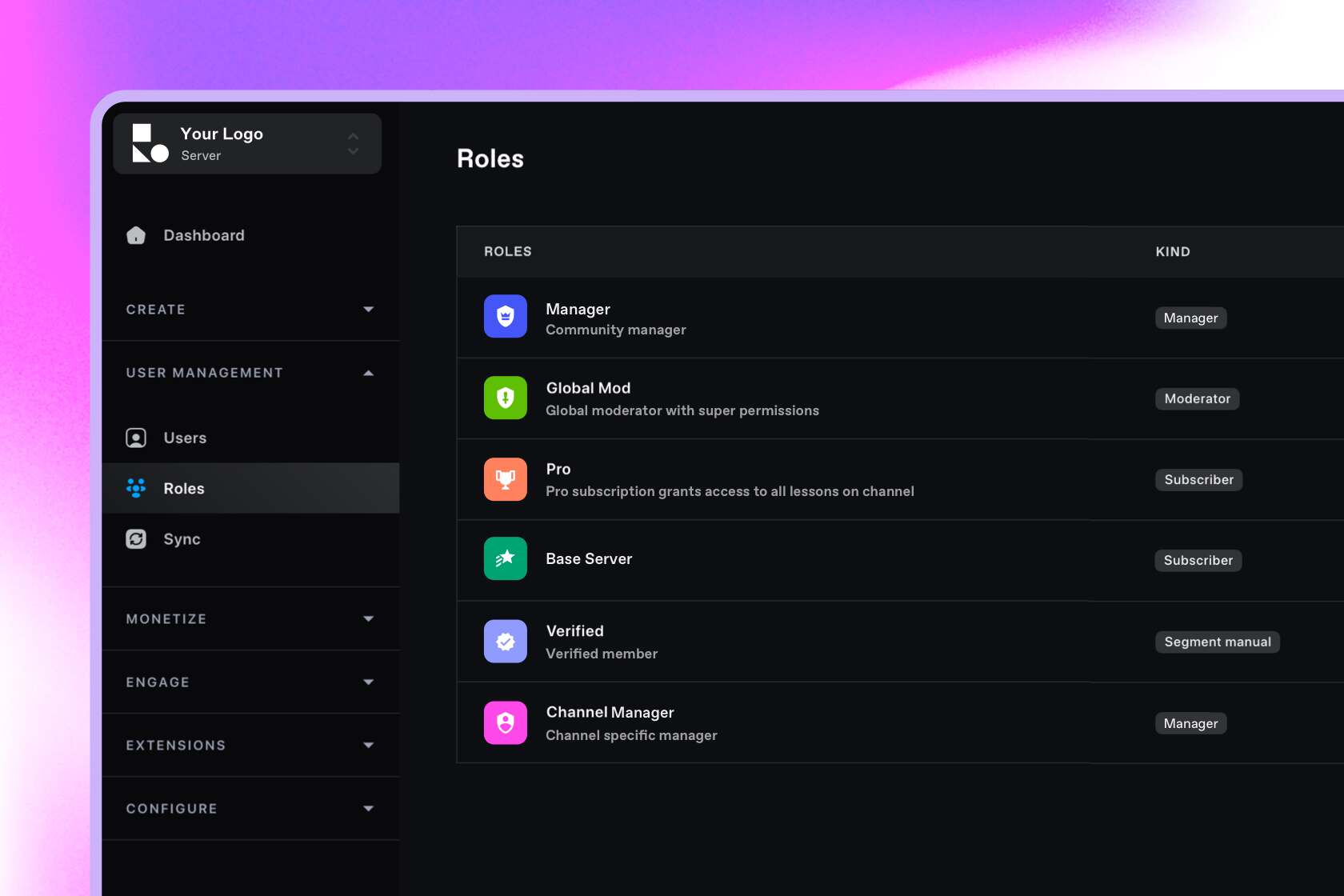This screenshot has height=896, width=1344.
Task: Click the Channel Manager role name
Action: pos(610,712)
